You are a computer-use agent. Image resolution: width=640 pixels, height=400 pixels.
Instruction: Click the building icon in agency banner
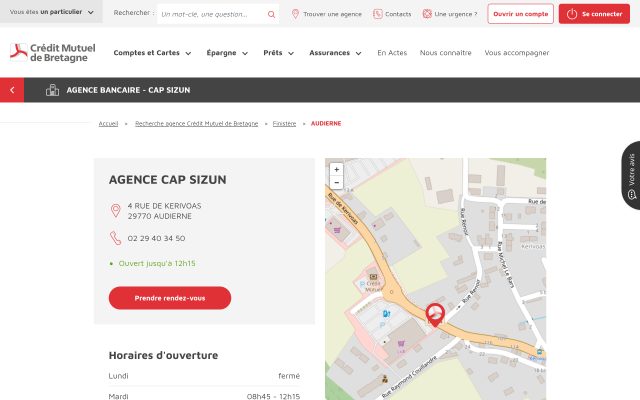tap(52, 90)
